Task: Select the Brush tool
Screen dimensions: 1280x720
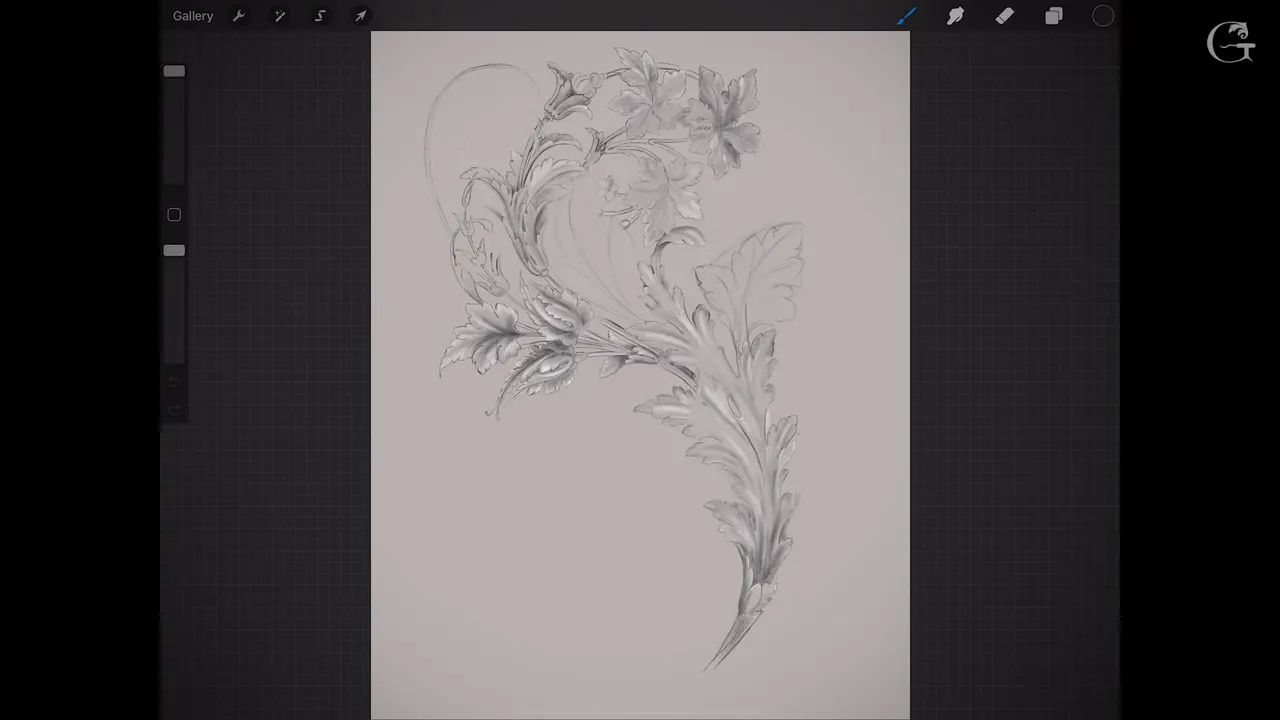Action: [907, 16]
